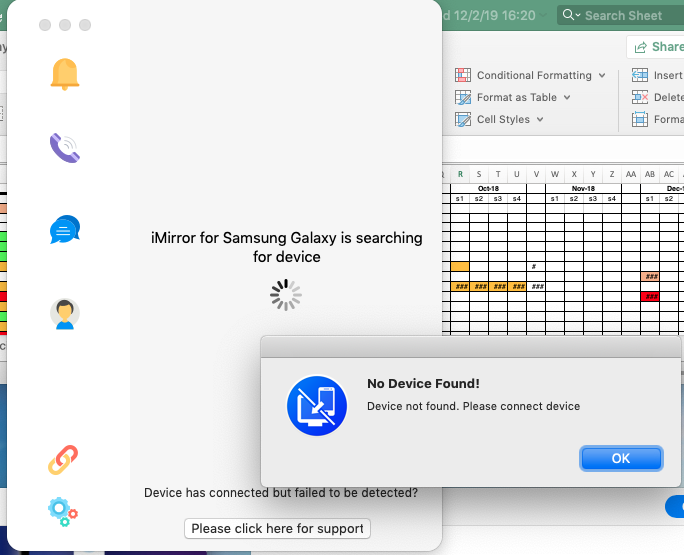Open the notifications bell in iMirror sidebar
684x555 pixels.
65,74
